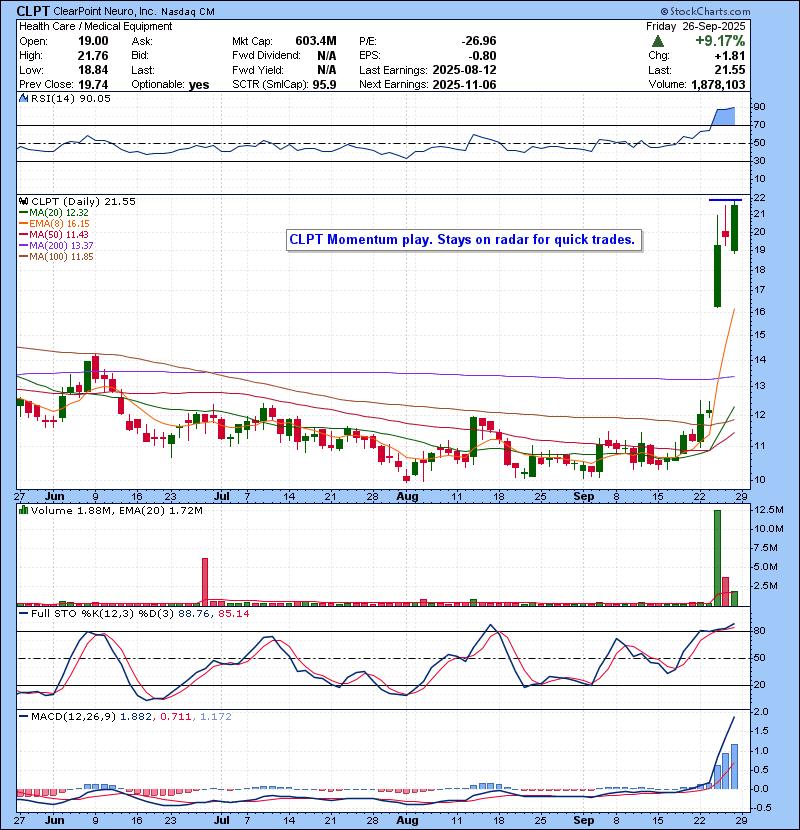800x830 pixels.
Task: Click the Last Earnings date 2025-08-12
Action: 464,70
